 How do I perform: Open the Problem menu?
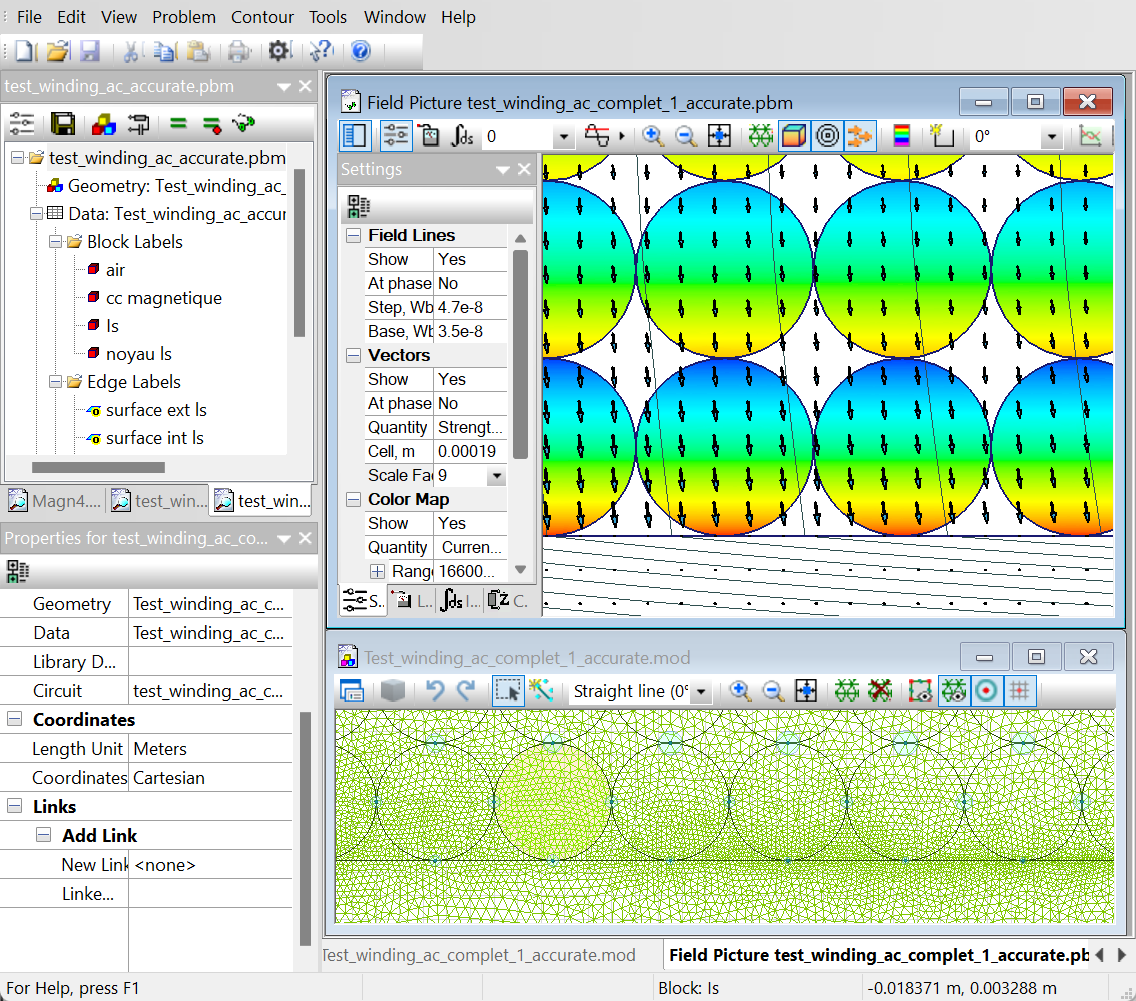(x=184, y=17)
